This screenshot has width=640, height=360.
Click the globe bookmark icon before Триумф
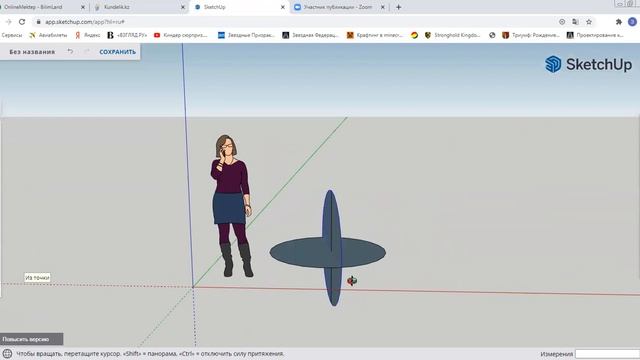coord(492,35)
